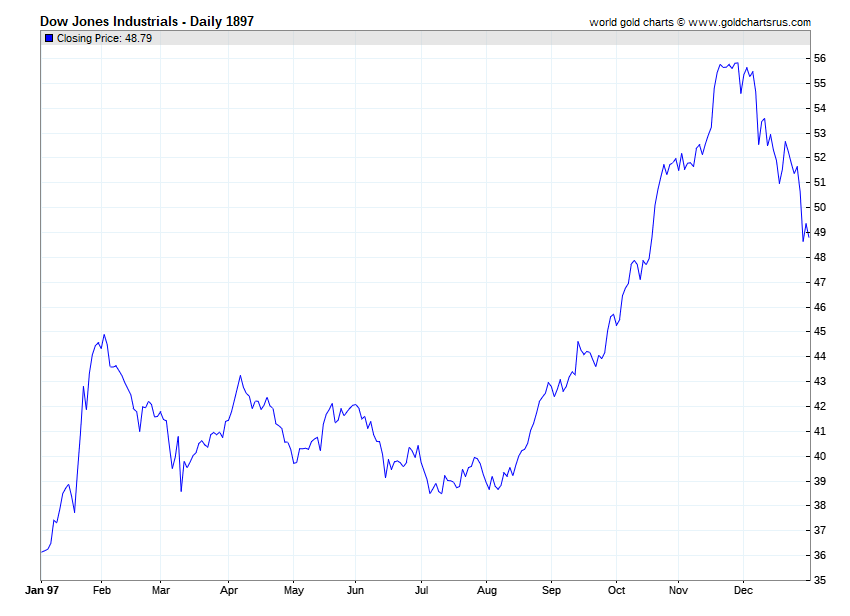Click the 'Oct' x-axis label
This screenshot has height=616, width=850.
(x=616, y=590)
